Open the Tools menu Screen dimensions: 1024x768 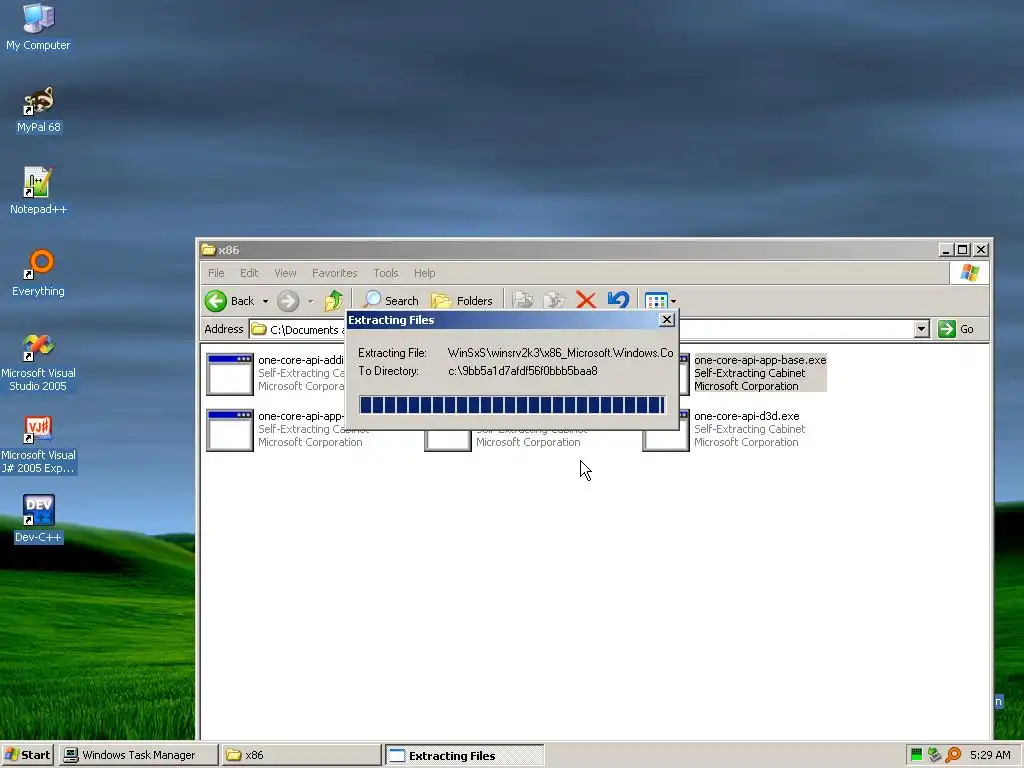(x=386, y=273)
